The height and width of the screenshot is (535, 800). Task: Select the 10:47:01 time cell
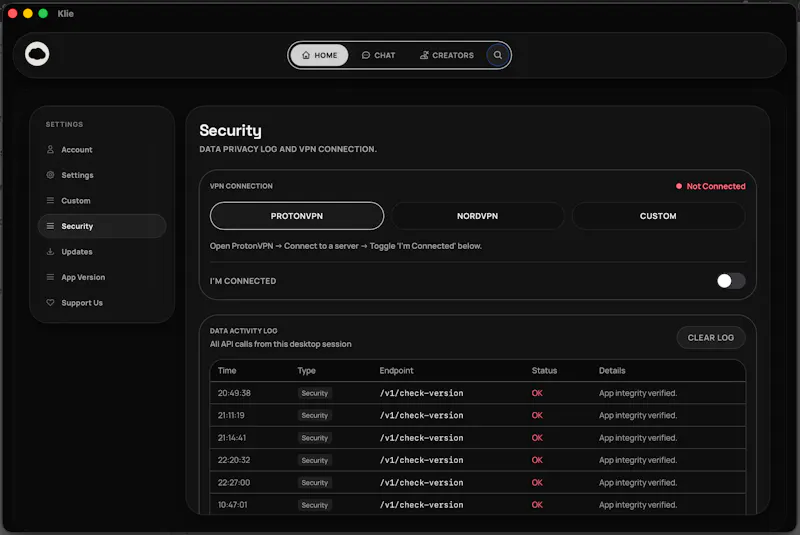233,505
